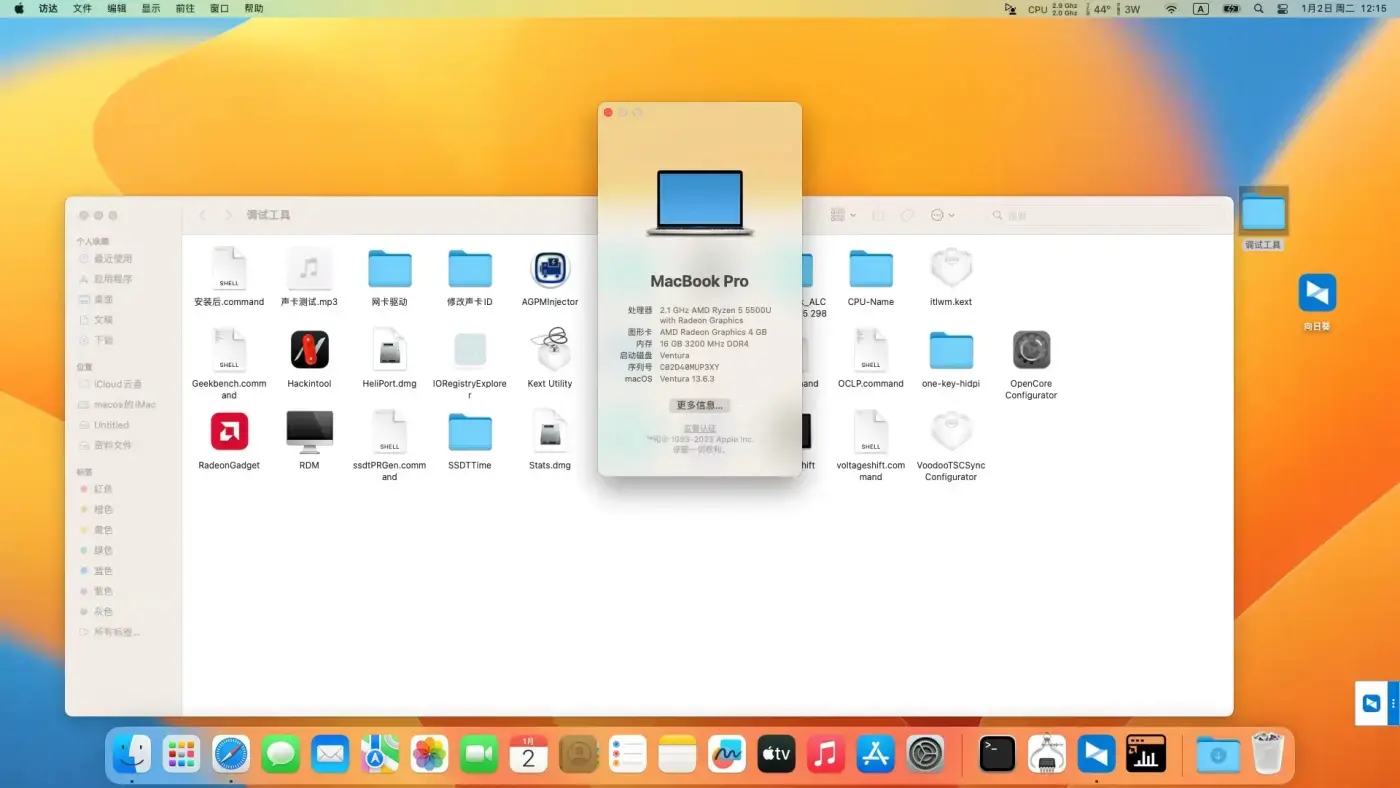Screen dimensions: 1400x788
Task: Launch Terminal from the Dock
Action: [x=996, y=753]
